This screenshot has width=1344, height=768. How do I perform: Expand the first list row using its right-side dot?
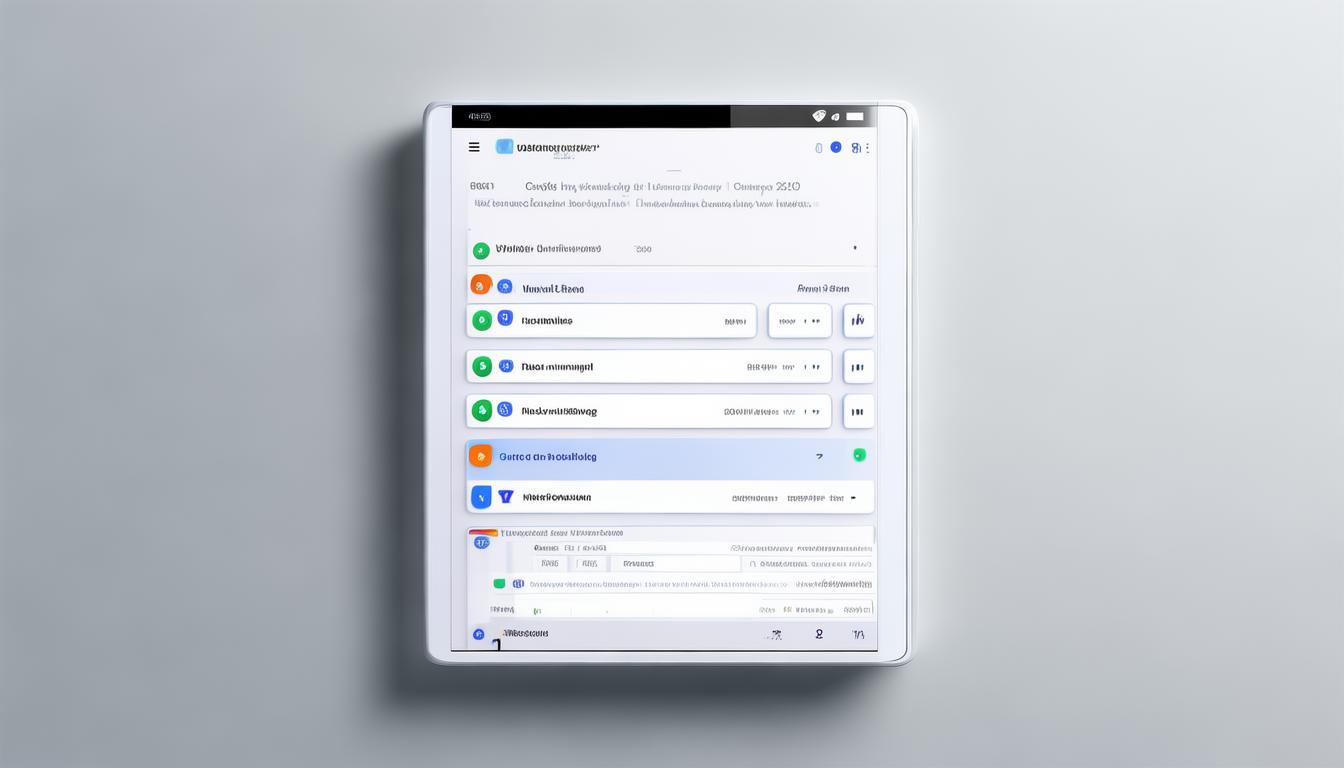coord(854,248)
